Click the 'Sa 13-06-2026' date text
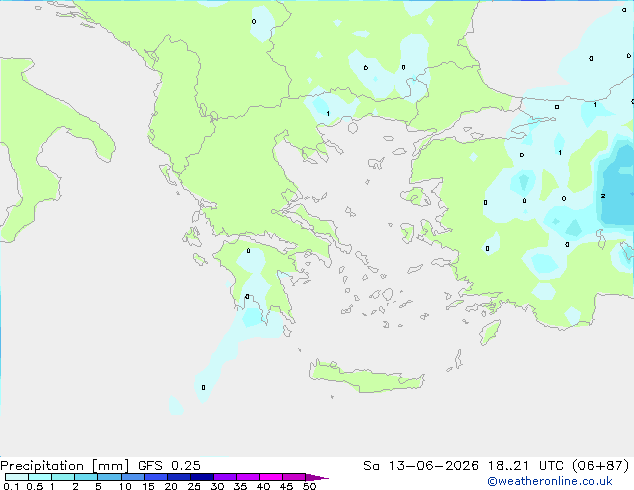This screenshot has width=634, height=490. (421, 466)
